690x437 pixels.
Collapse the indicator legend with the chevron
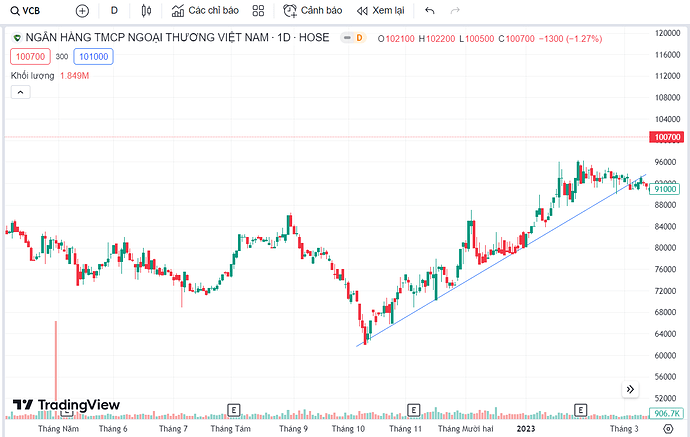pos(20,92)
